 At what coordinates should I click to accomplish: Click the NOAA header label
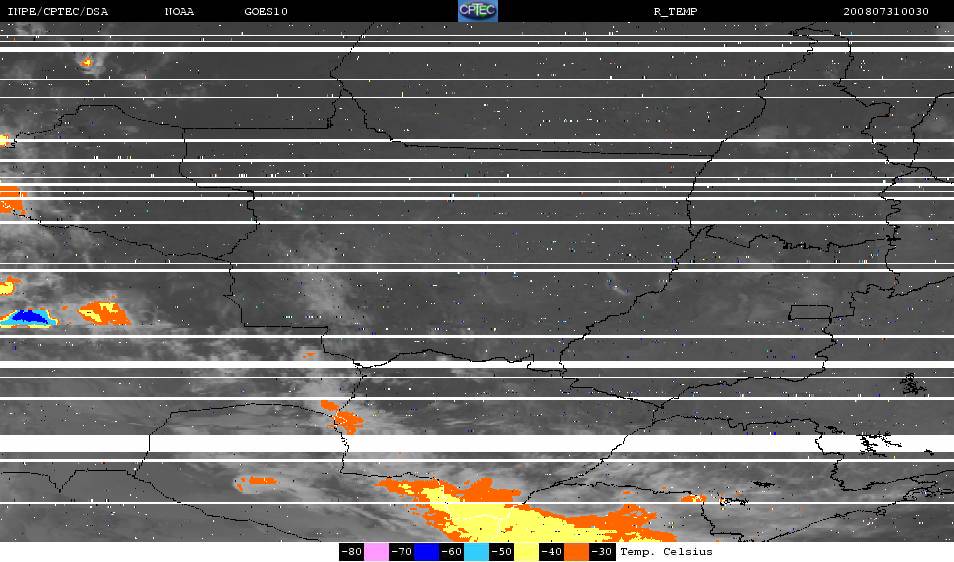(179, 12)
